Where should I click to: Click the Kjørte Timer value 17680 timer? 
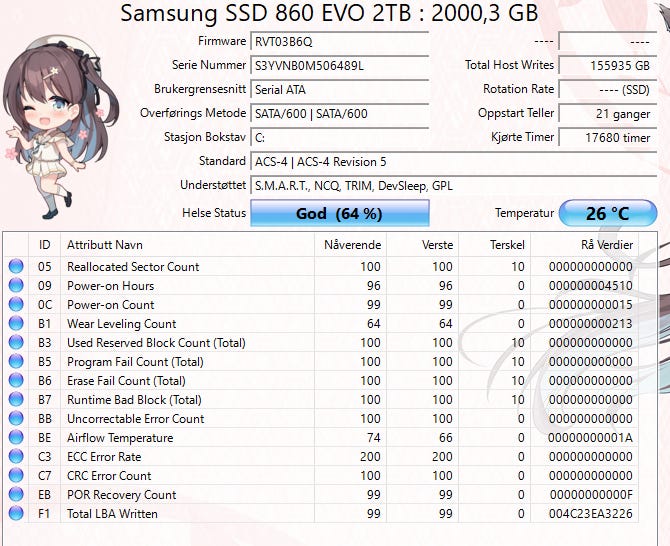pyautogui.click(x=608, y=138)
